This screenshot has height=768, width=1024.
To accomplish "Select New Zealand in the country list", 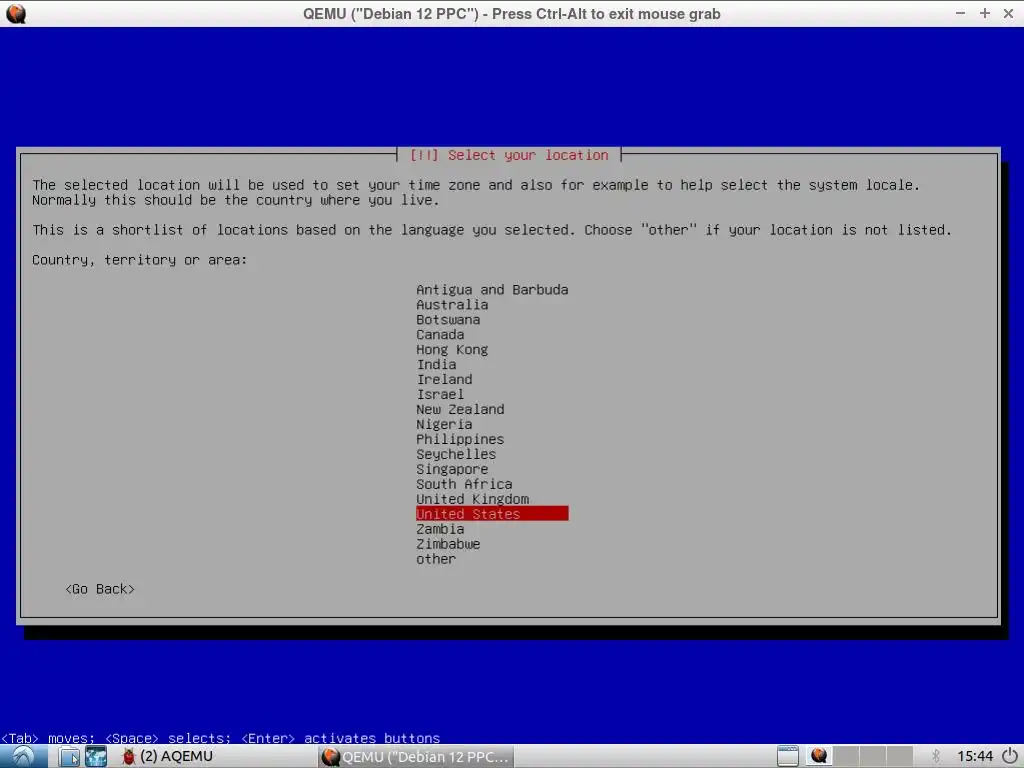I will click(x=460, y=409).
